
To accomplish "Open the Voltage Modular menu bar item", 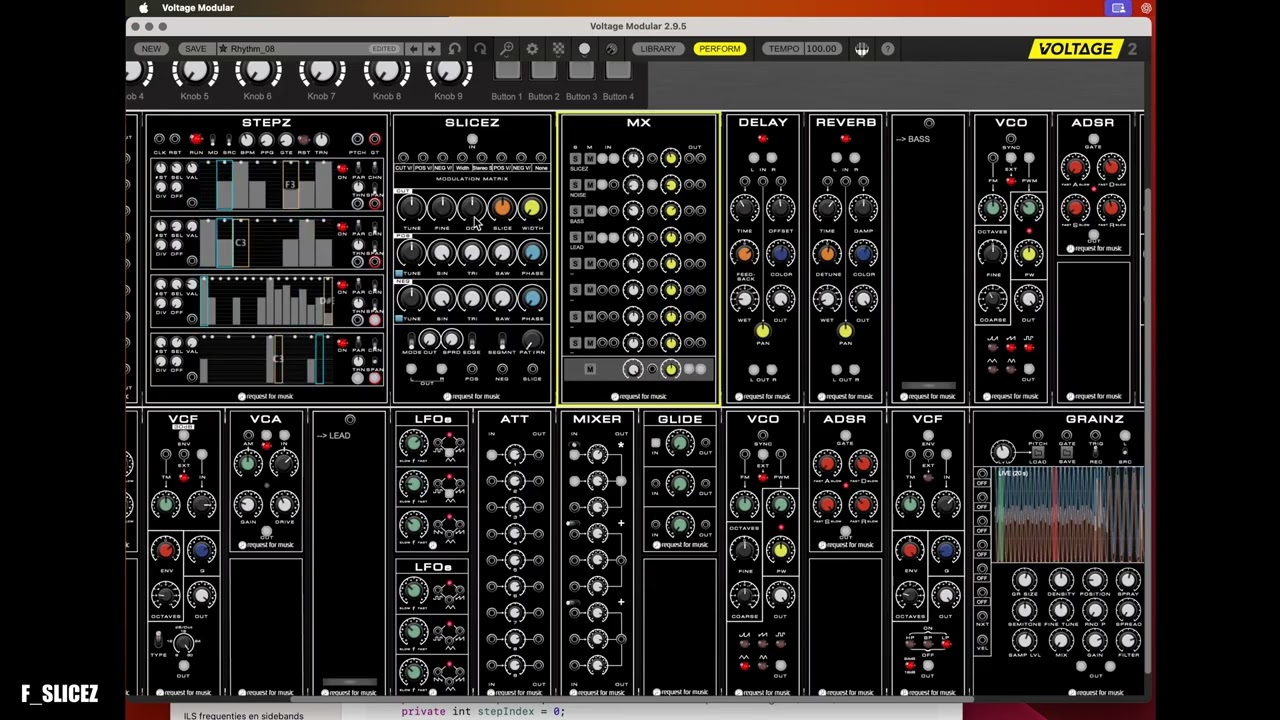I will pyautogui.click(x=198, y=8).
